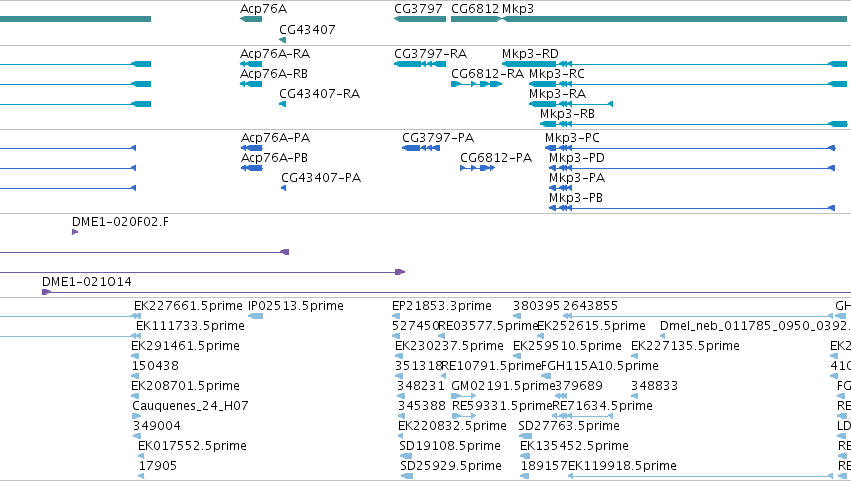Select the CG6812 gene feature
851x481 pixels.
pyautogui.click(x=477, y=19)
